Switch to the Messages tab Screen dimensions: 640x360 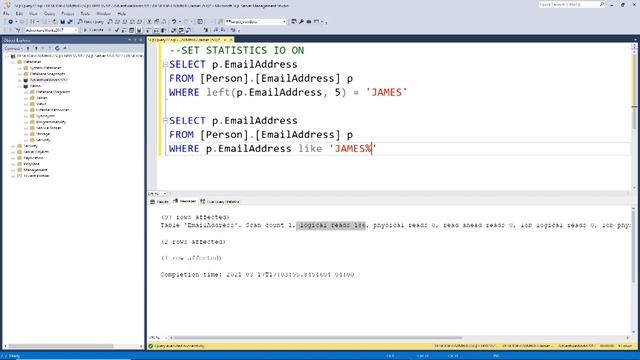click(184, 202)
